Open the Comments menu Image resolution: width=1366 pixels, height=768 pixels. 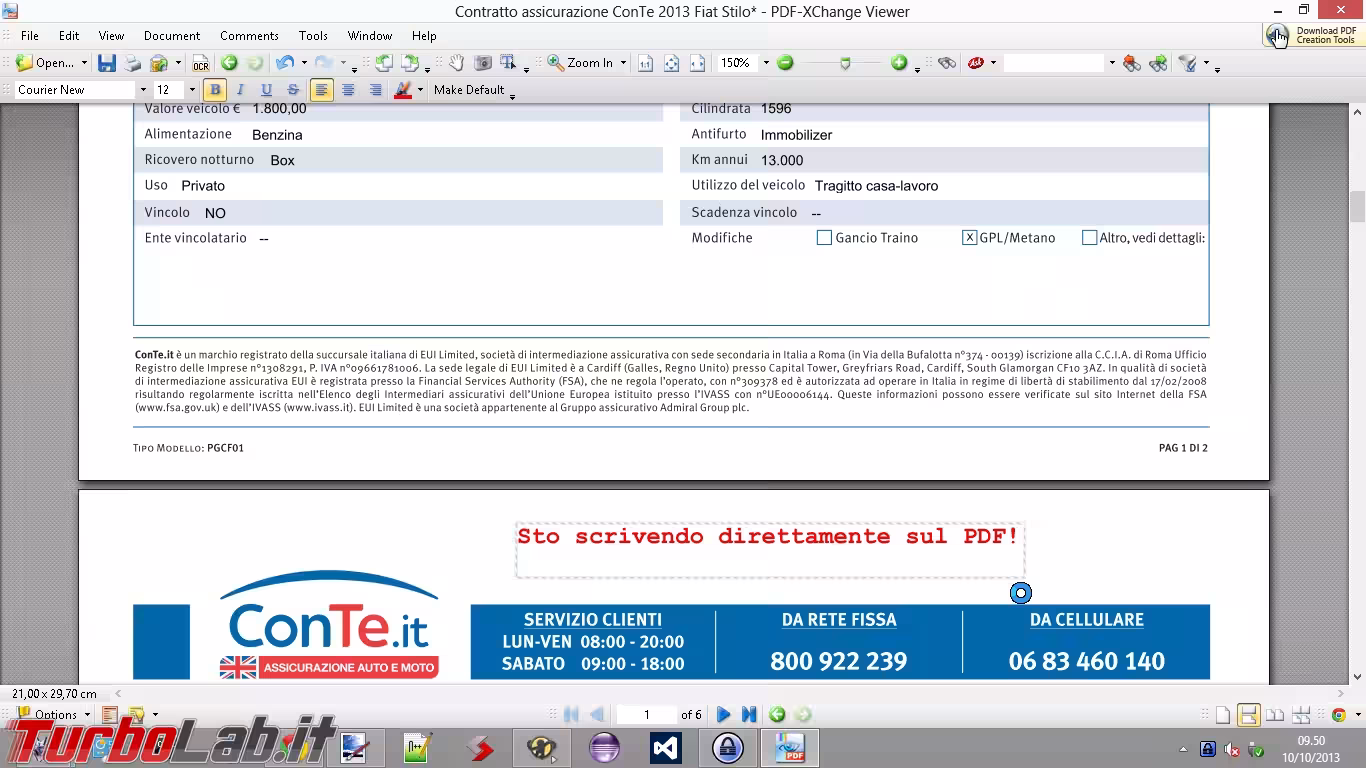point(248,35)
